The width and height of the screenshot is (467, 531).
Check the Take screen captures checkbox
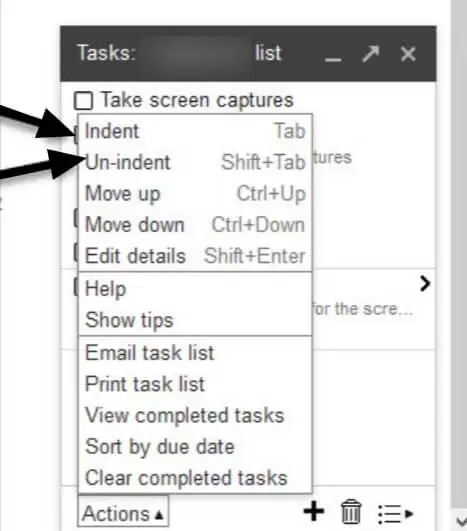click(x=83, y=101)
